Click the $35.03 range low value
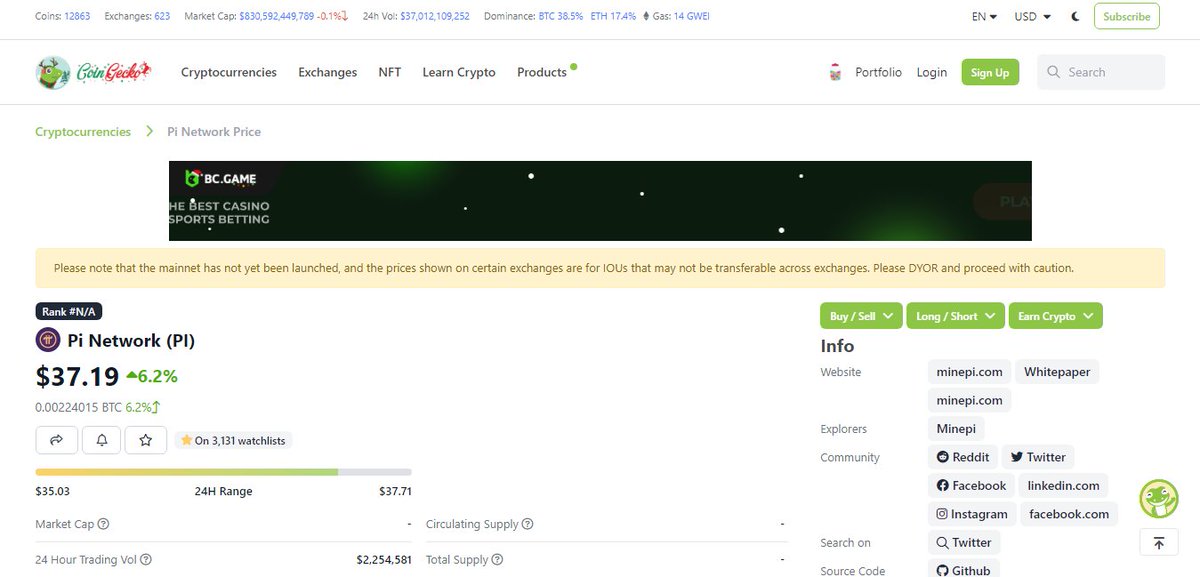 52,492
